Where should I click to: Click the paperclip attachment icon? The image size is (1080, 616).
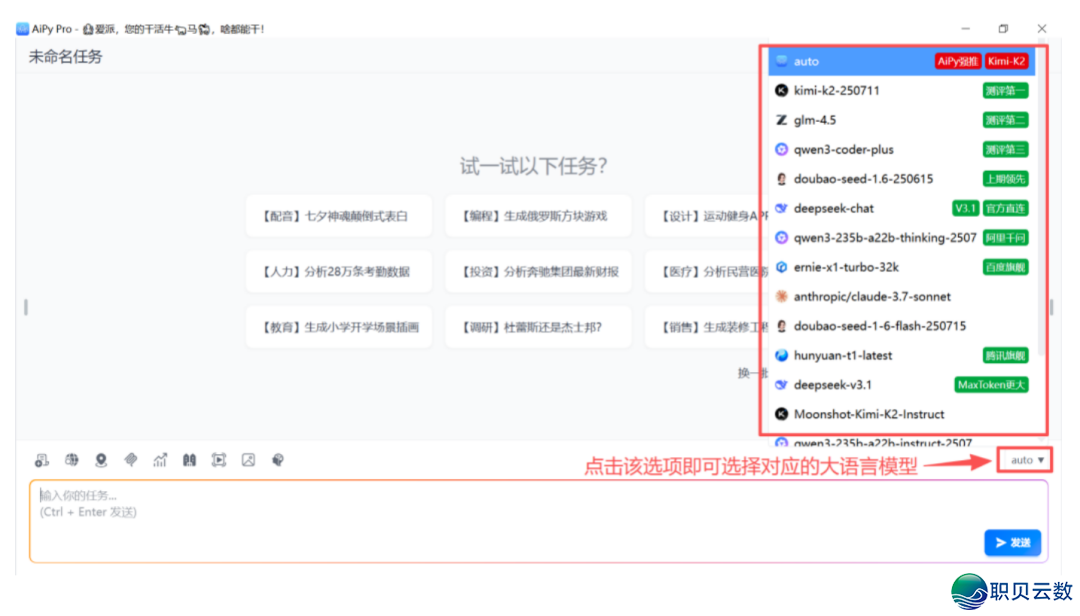[x=131, y=460]
